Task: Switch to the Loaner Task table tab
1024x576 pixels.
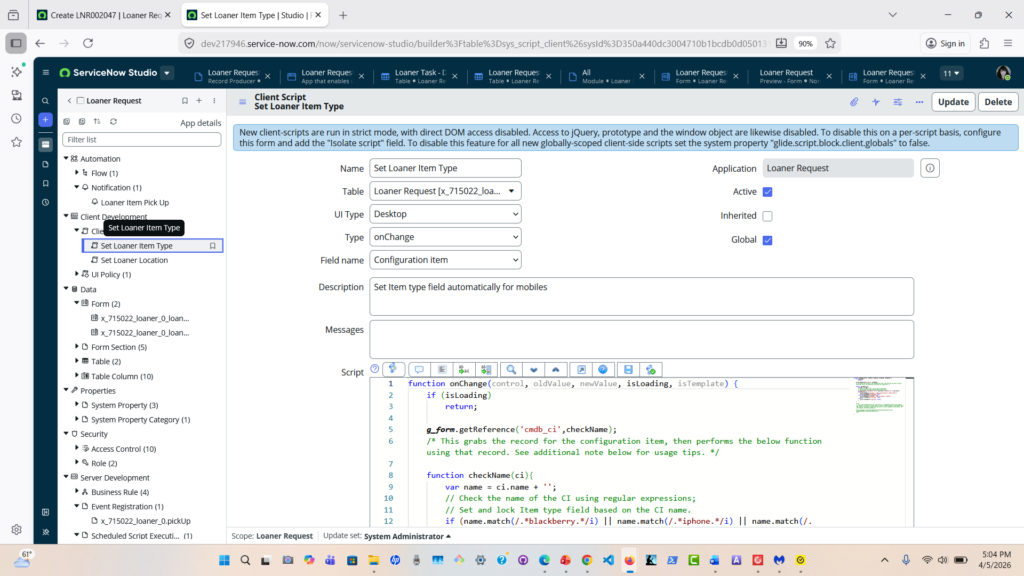Action: [x=419, y=73]
